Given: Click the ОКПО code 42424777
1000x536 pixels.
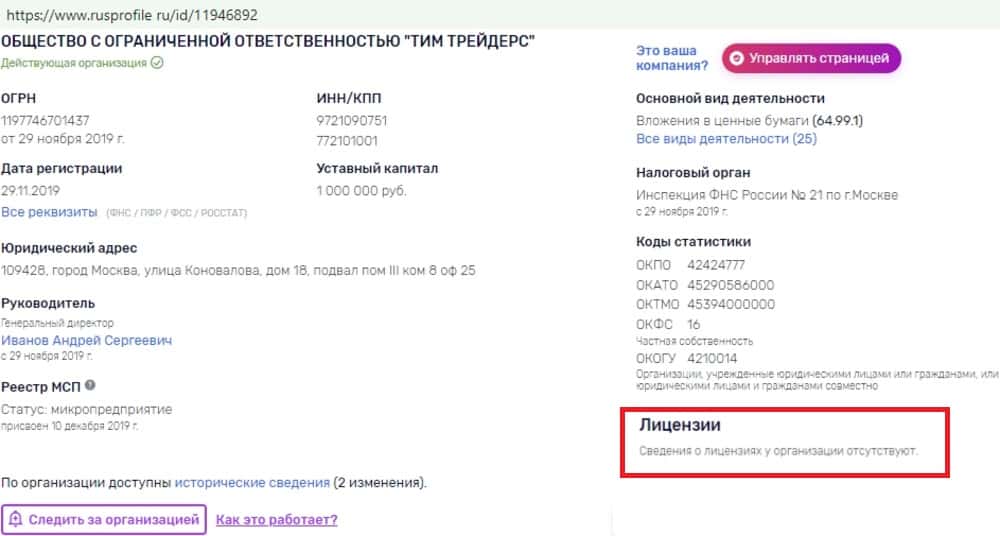Looking at the screenshot, I should (716, 265).
